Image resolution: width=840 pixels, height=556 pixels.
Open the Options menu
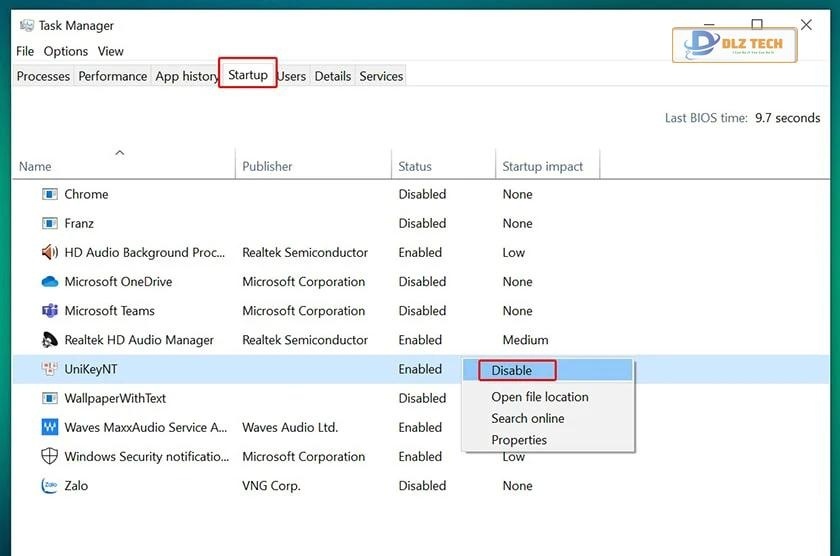pyautogui.click(x=66, y=51)
